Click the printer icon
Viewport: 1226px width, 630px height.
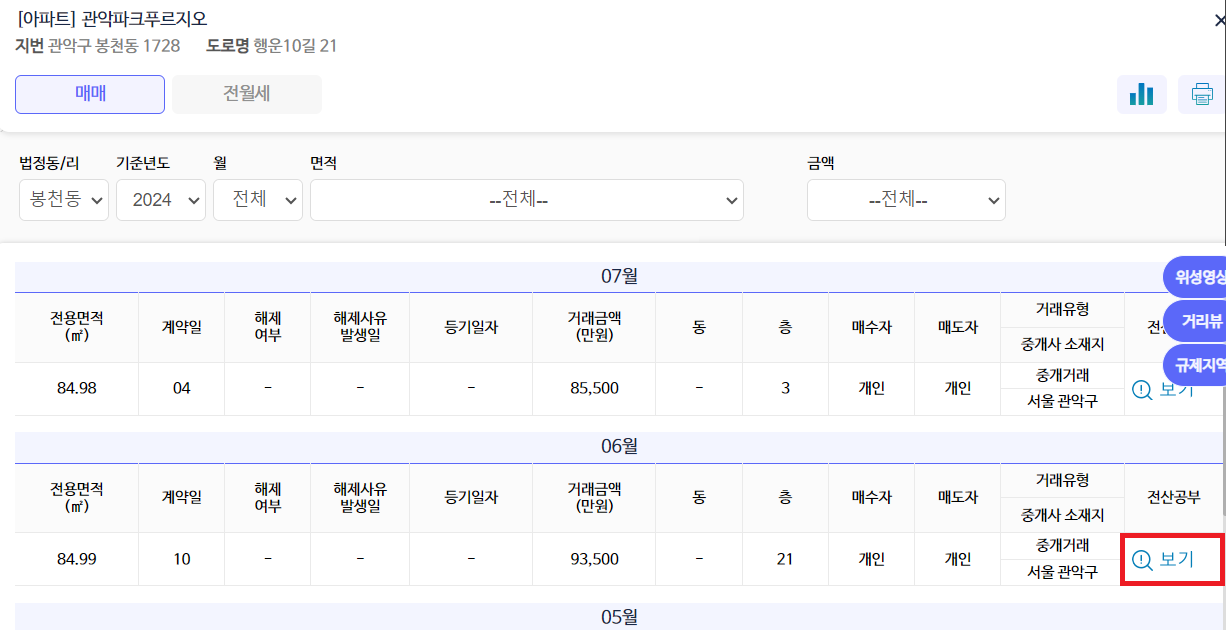point(1203,94)
